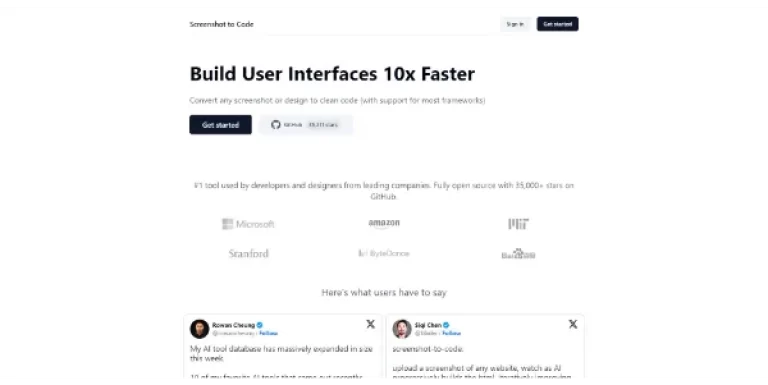Click the X icon on Siqi Chen's tweet

(573, 324)
